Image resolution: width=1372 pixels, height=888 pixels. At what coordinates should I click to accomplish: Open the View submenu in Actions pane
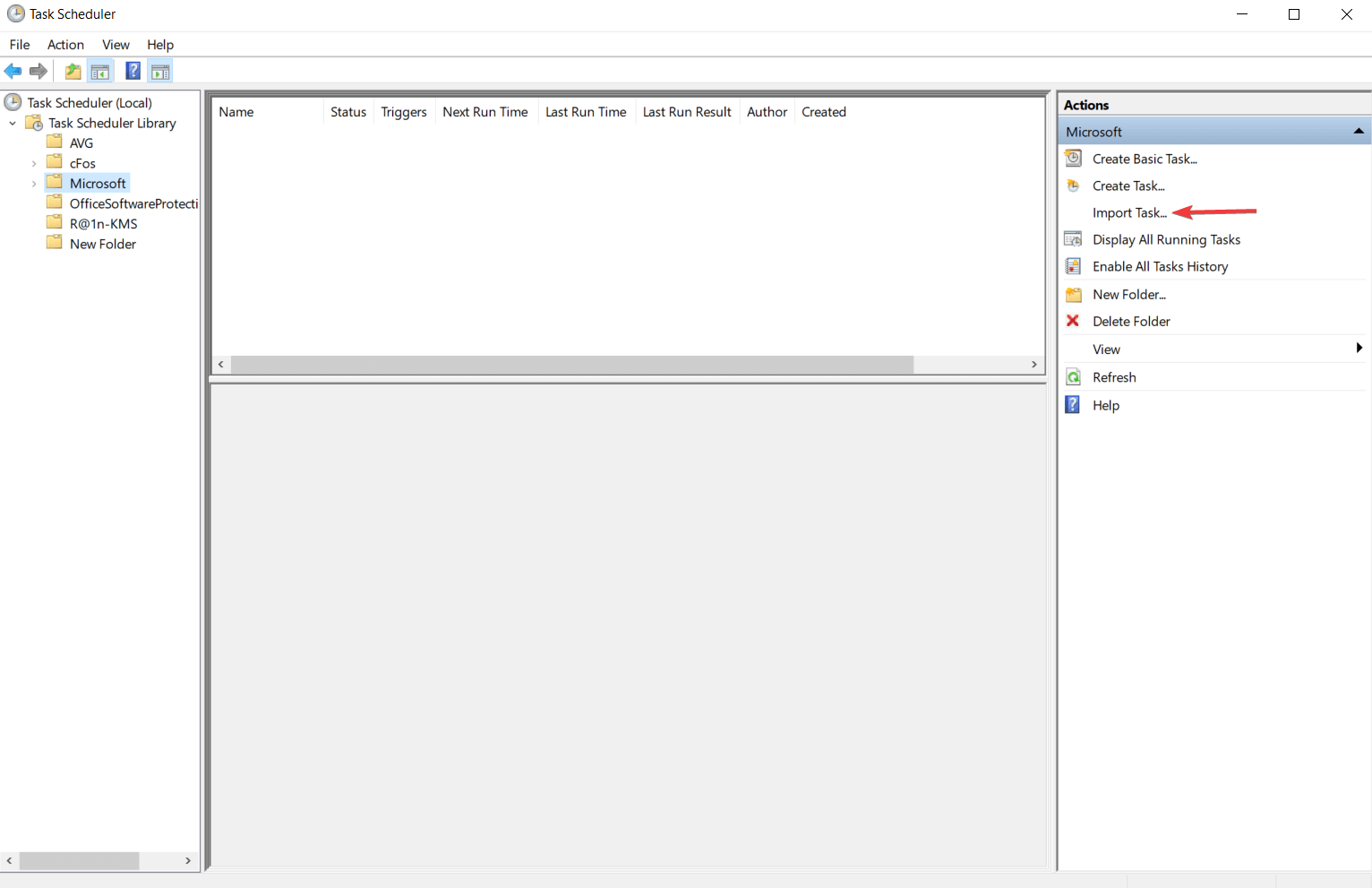[1106, 349]
